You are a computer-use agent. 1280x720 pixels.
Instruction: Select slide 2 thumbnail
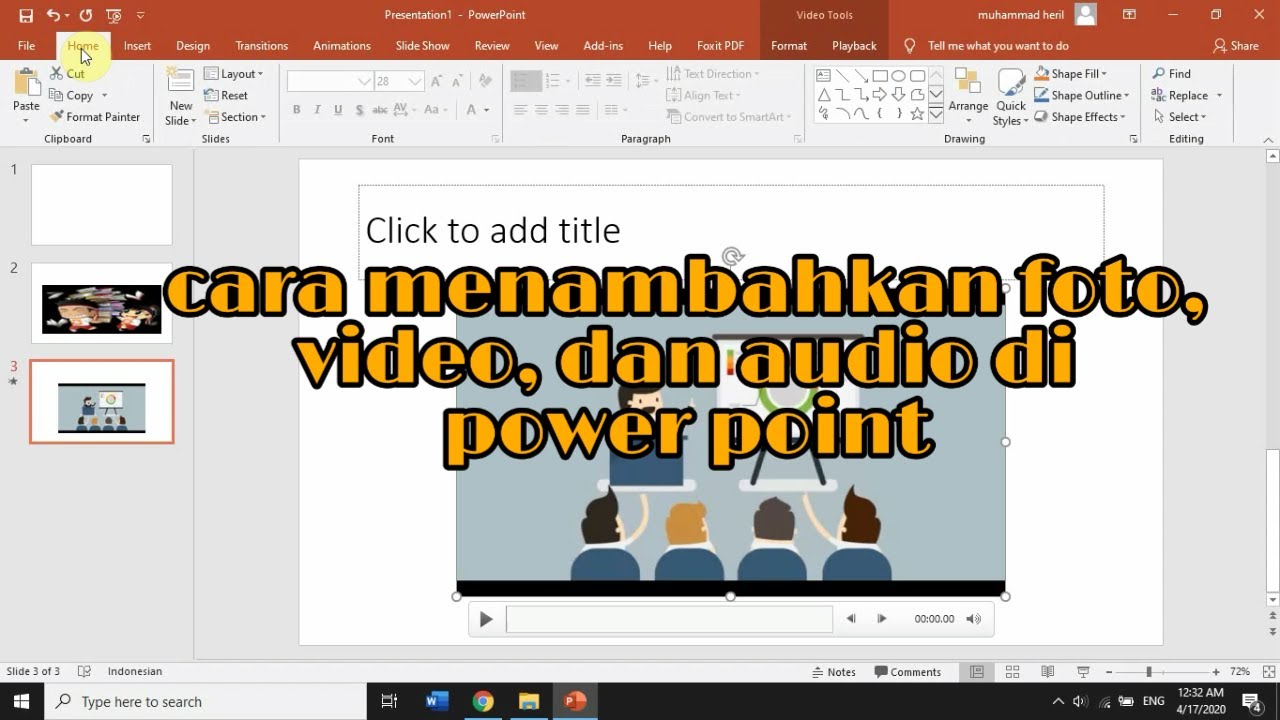[102, 303]
